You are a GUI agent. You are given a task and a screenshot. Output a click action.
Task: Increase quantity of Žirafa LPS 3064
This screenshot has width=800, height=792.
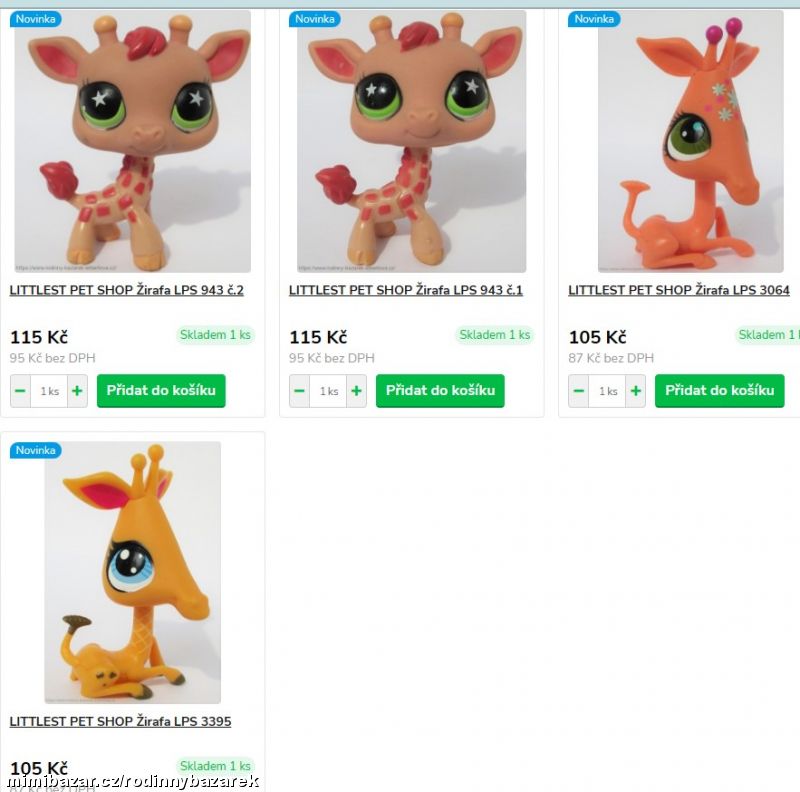[x=635, y=391]
